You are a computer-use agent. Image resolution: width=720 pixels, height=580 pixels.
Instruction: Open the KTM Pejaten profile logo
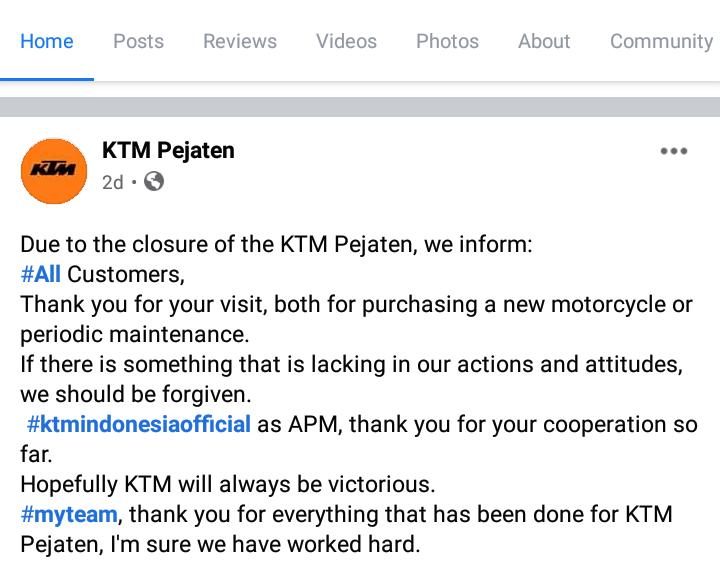click(54, 168)
